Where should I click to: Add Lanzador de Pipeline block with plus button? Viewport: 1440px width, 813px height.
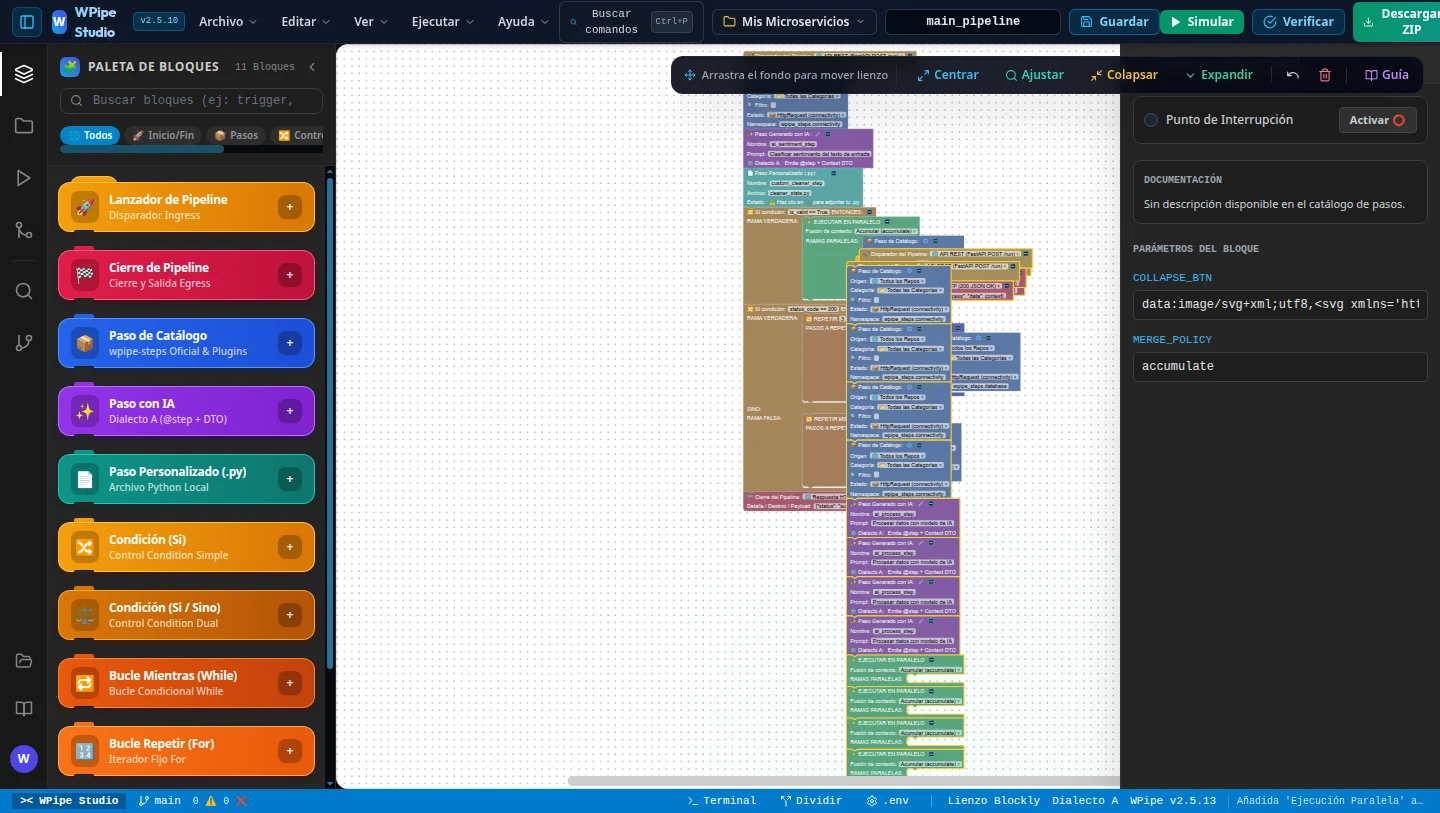(290, 207)
